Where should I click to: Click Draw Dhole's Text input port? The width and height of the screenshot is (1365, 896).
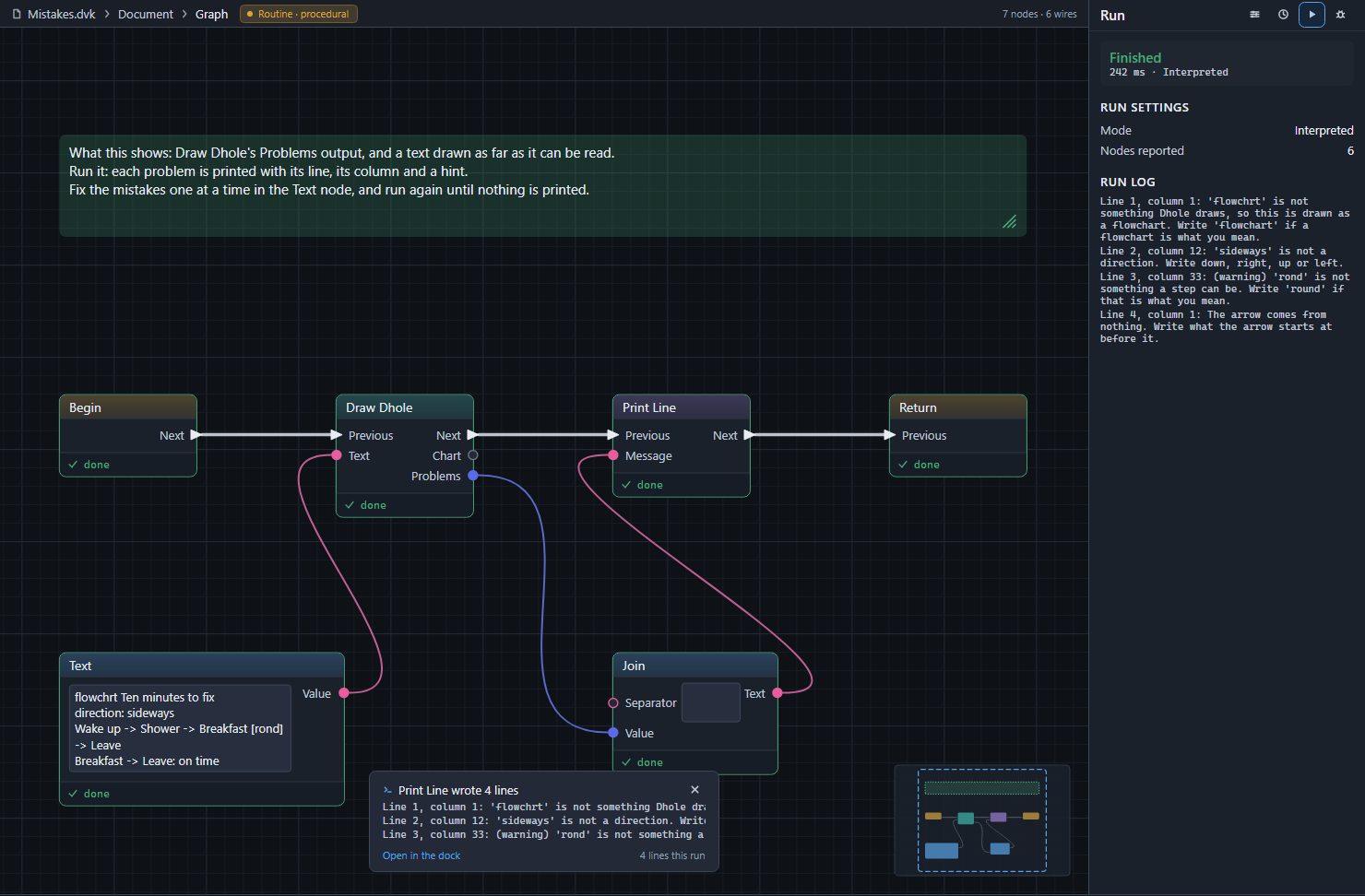click(x=337, y=455)
